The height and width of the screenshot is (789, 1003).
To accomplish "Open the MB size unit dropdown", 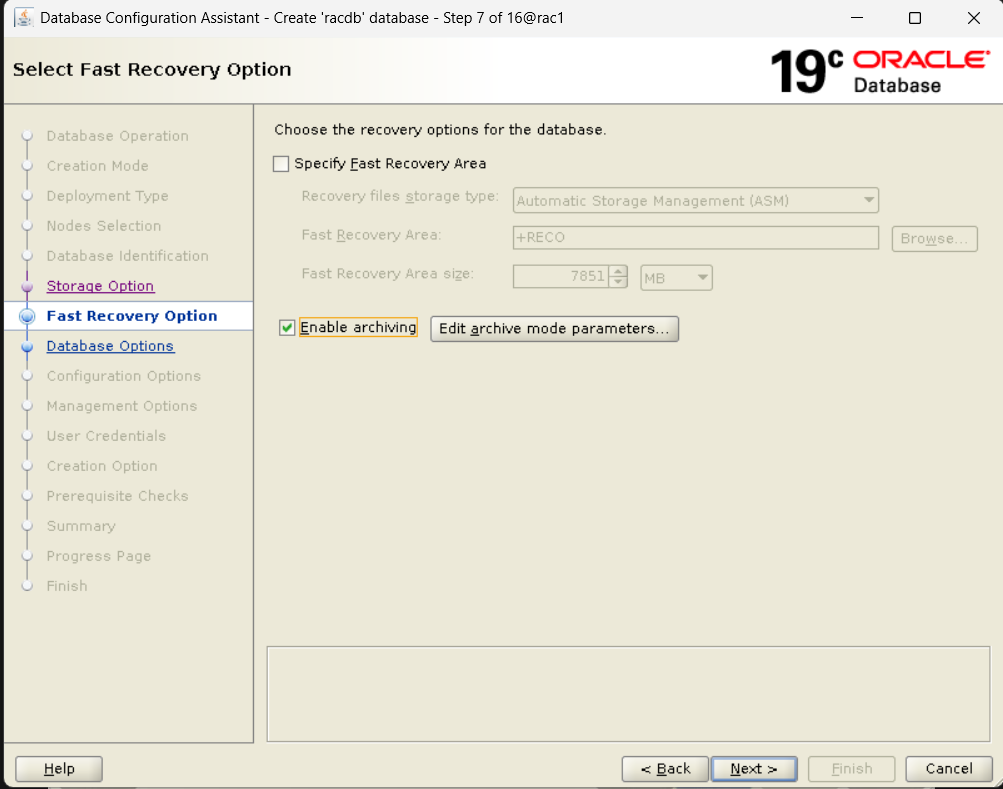I will coord(676,278).
